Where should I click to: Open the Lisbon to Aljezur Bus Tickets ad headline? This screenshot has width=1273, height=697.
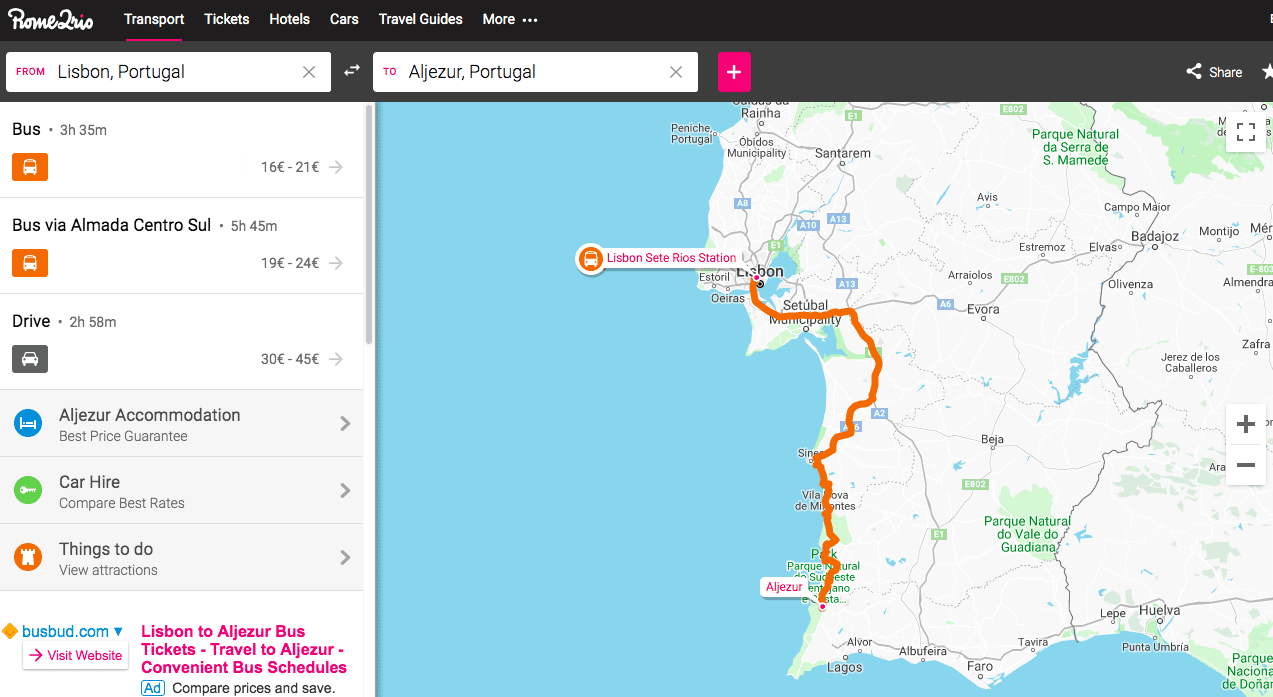coord(244,649)
